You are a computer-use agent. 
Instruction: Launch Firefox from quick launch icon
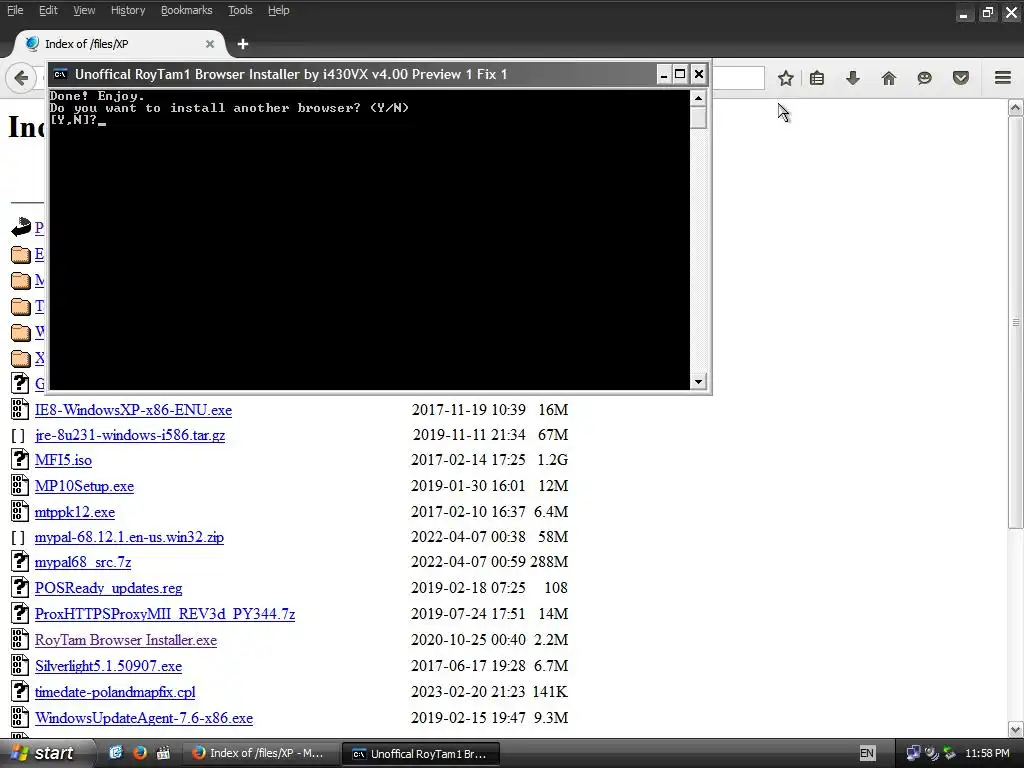[139, 753]
